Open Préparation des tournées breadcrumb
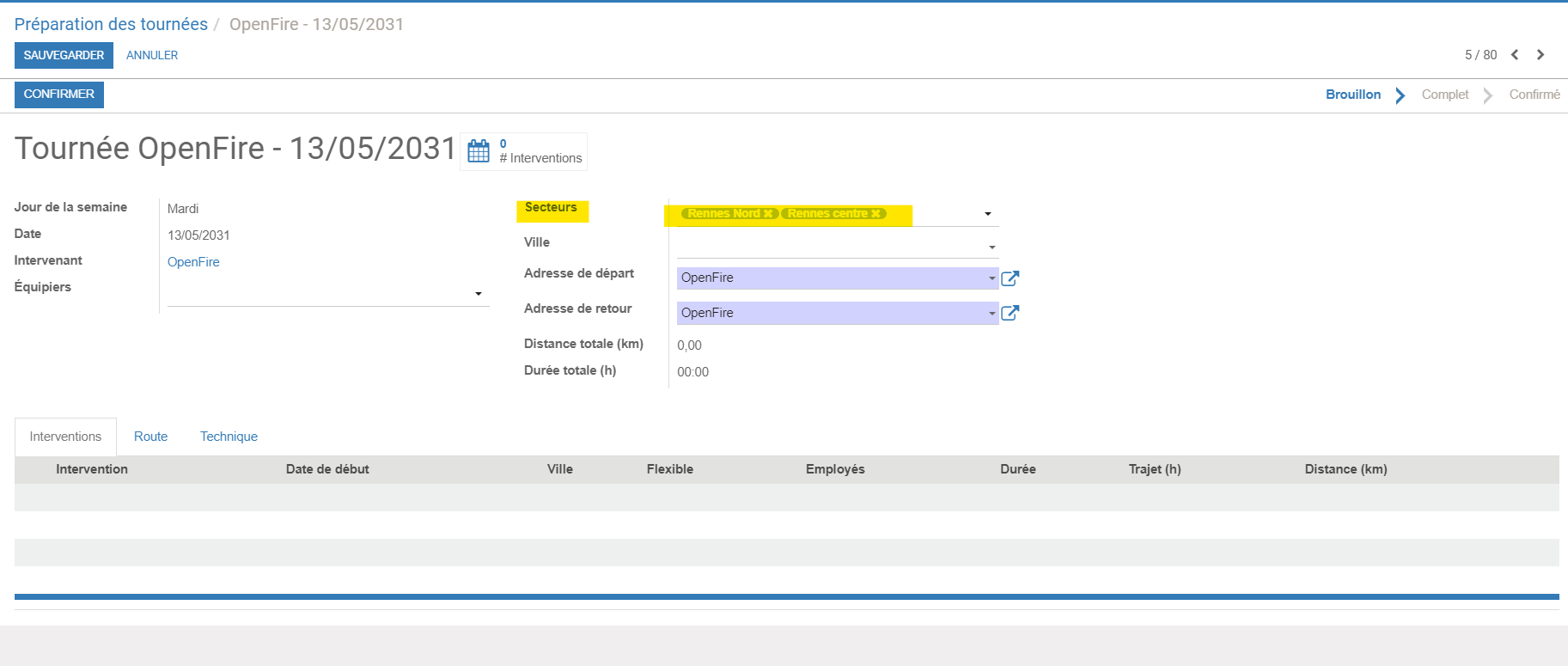 click(x=111, y=24)
